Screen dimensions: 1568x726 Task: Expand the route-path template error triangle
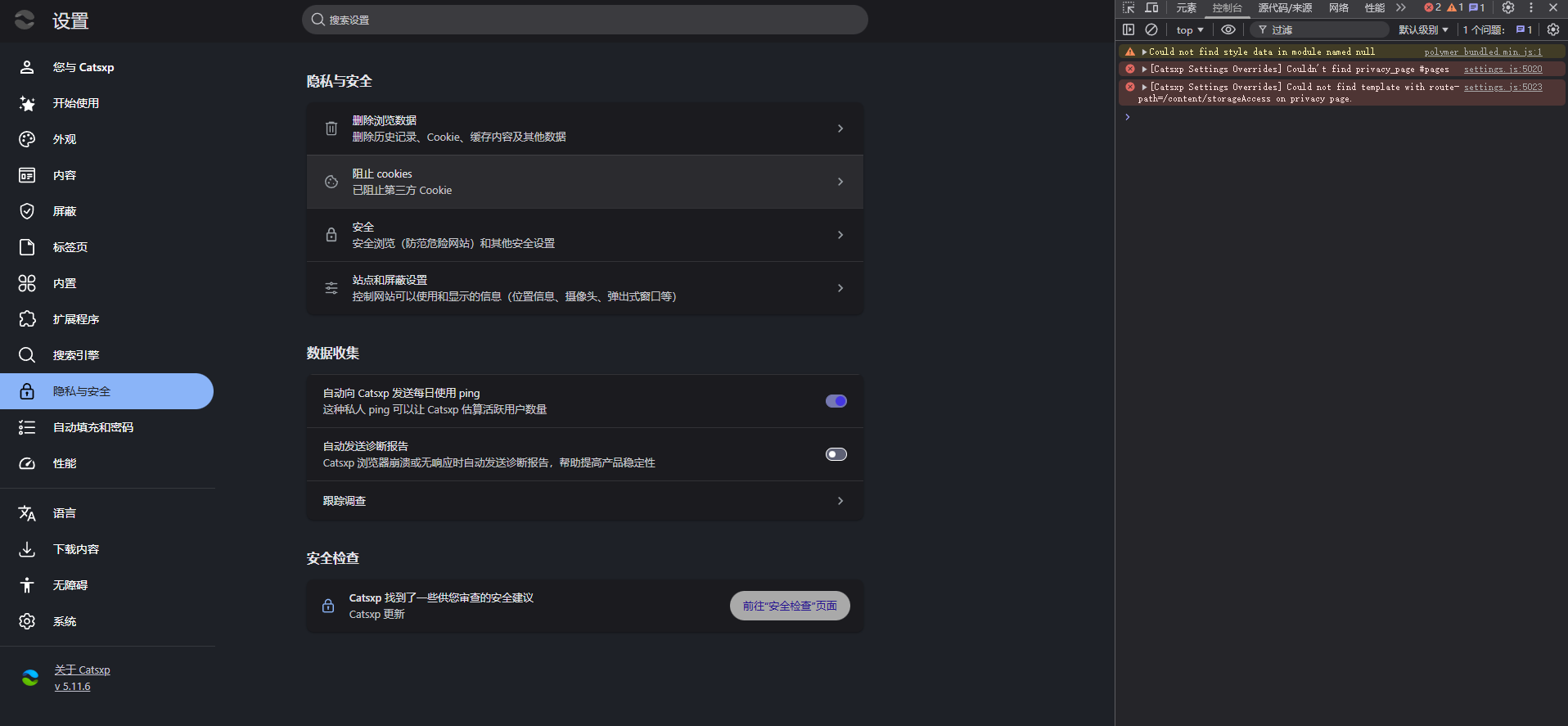pyautogui.click(x=1144, y=87)
